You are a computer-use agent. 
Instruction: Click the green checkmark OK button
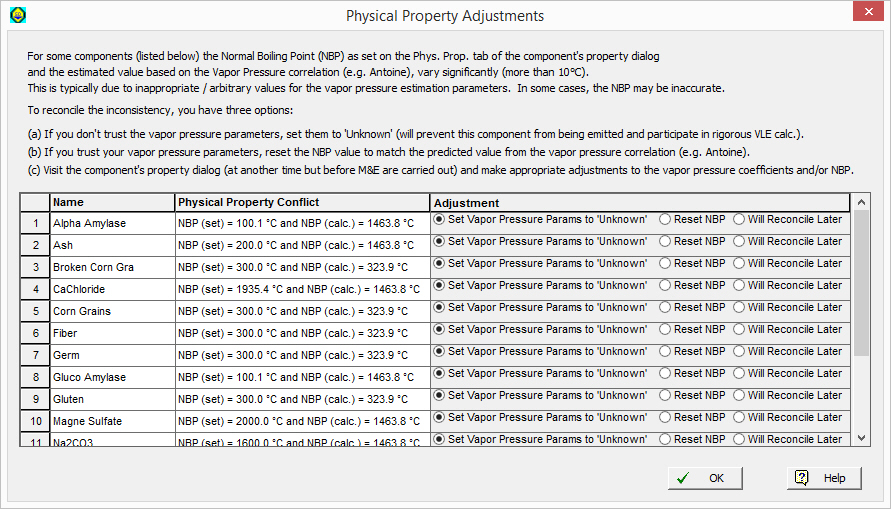coord(705,478)
